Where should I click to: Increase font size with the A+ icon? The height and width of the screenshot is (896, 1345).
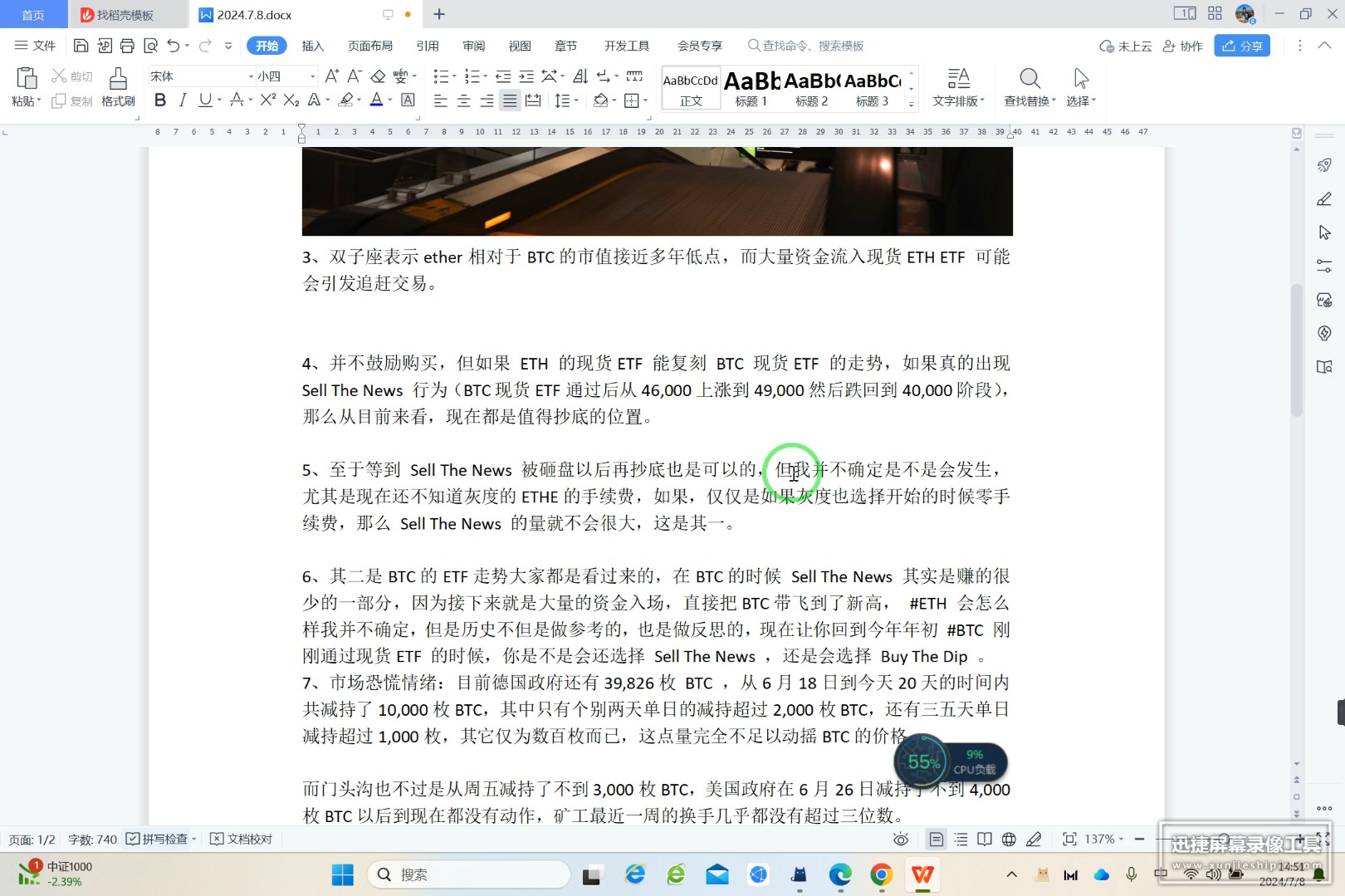(332, 76)
